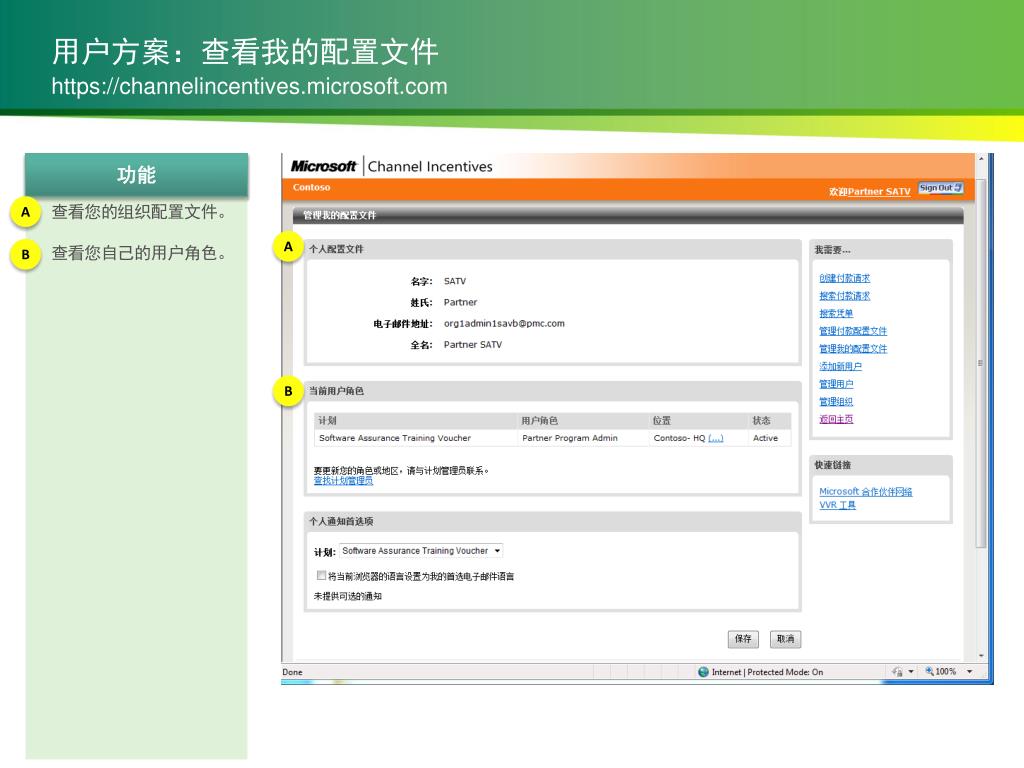Click the 未提供可选的通知 text

point(347,596)
